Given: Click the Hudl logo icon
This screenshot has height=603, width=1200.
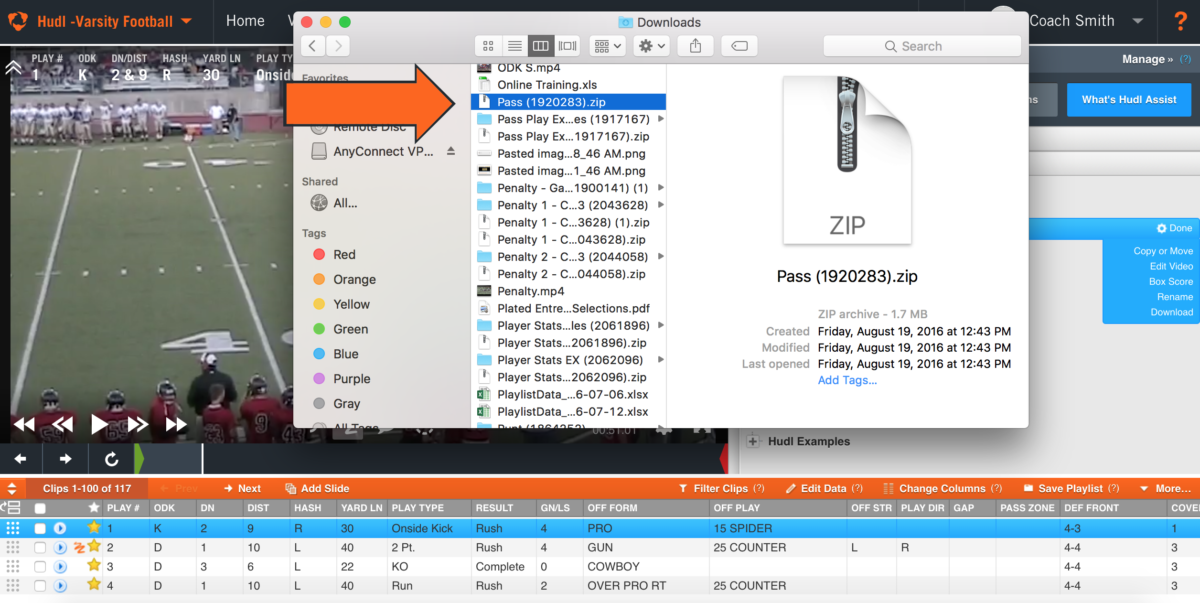Looking at the screenshot, I should click(x=18, y=20).
